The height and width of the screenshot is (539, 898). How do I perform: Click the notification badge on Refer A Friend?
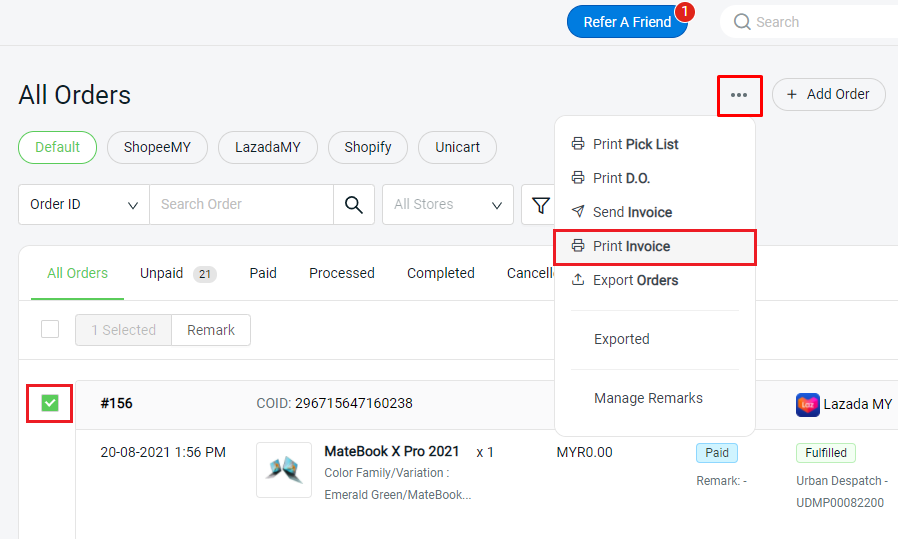[684, 12]
